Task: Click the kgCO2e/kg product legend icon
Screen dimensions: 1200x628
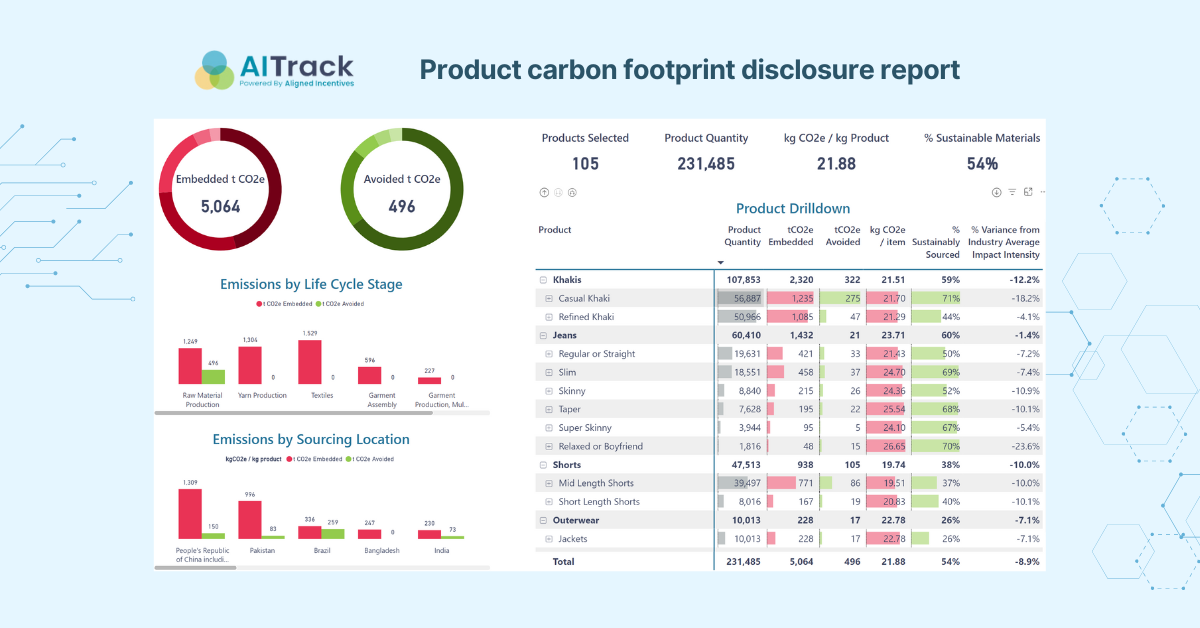Action: click(253, 460)
